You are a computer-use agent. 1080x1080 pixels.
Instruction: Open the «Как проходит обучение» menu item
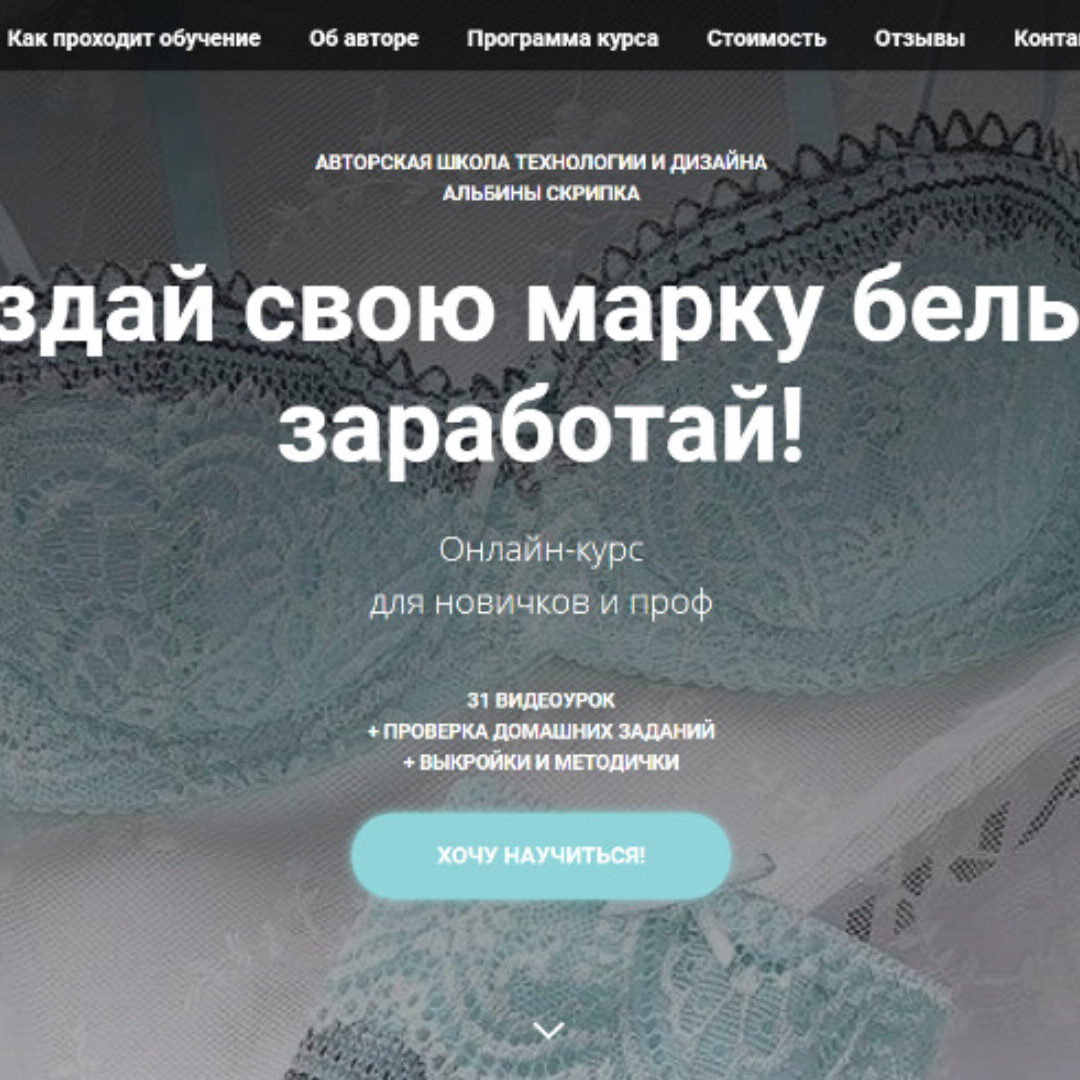[x=134, y=38]
